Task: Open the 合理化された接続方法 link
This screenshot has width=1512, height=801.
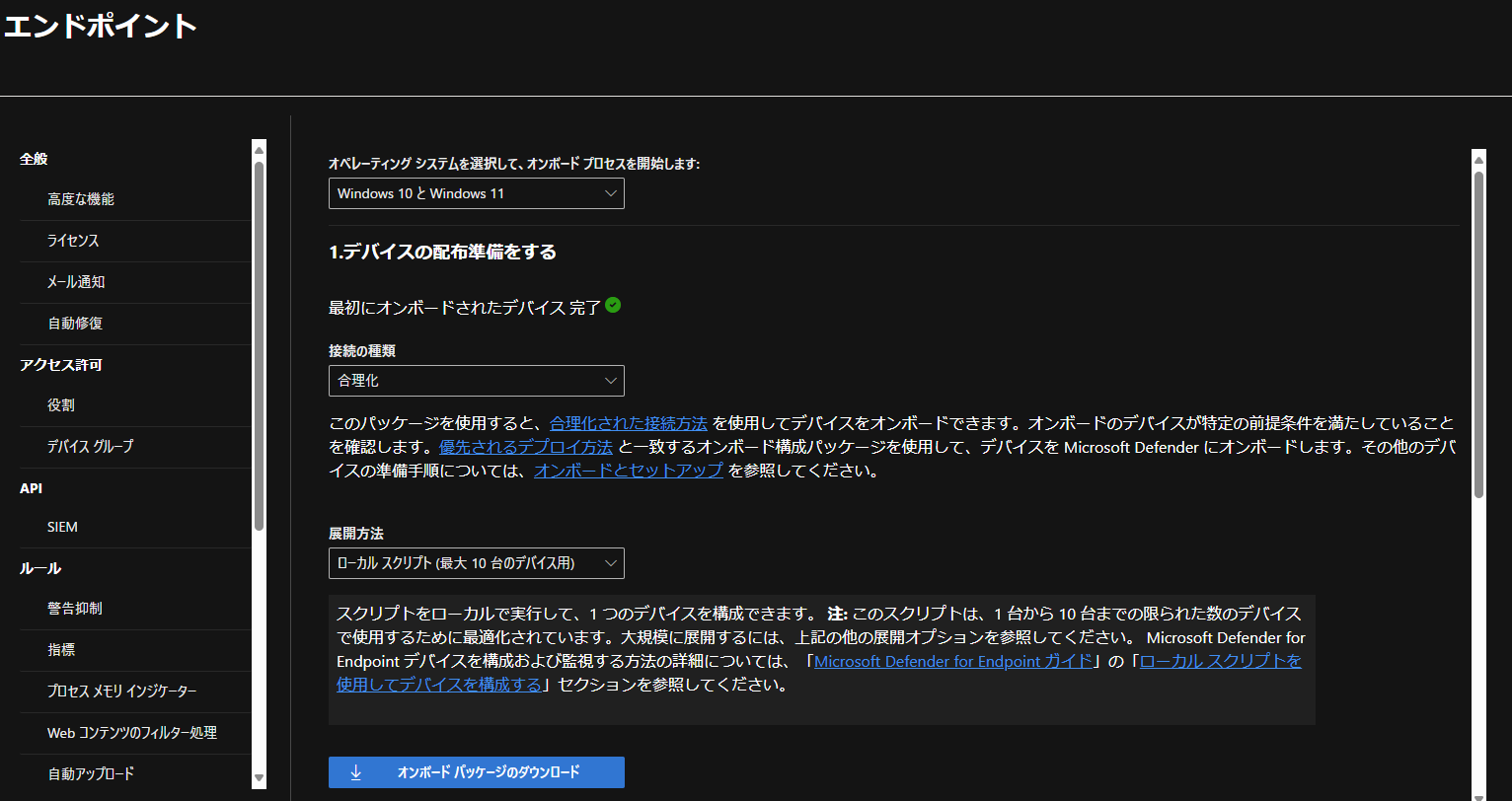Action: [628, 422]
